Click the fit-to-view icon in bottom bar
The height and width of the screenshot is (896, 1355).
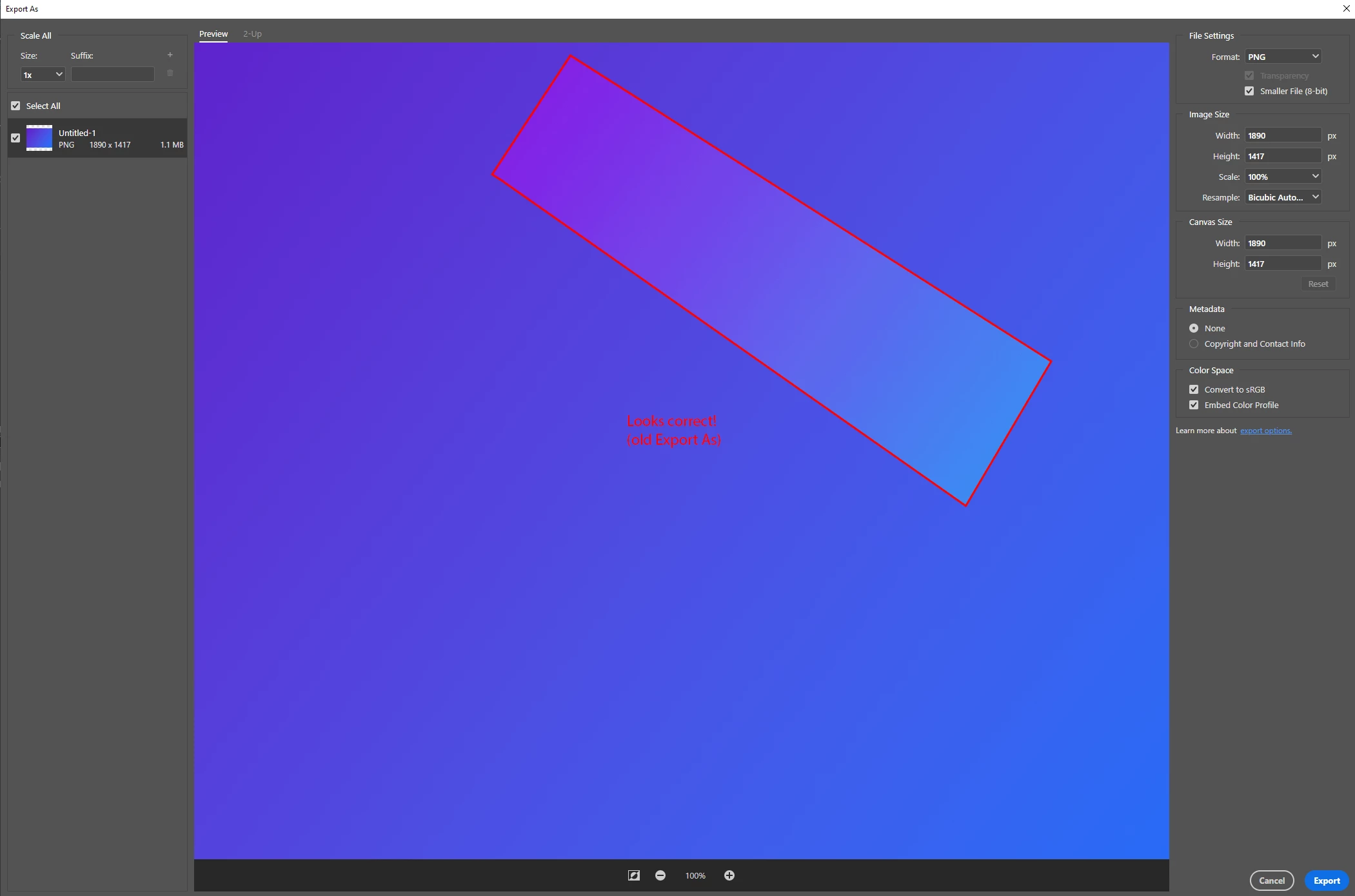point(634,875)
